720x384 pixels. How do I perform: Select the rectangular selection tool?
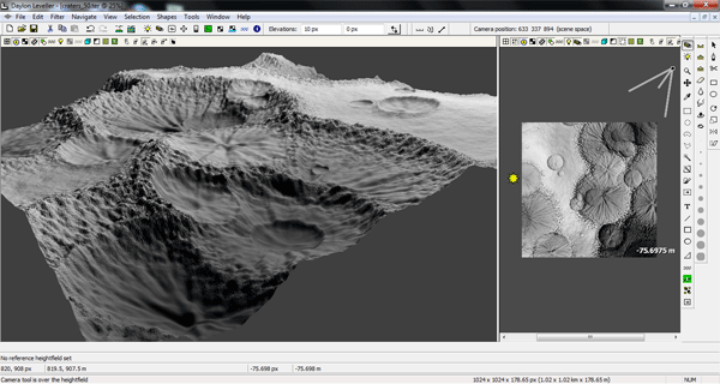(x=687, y=111)
